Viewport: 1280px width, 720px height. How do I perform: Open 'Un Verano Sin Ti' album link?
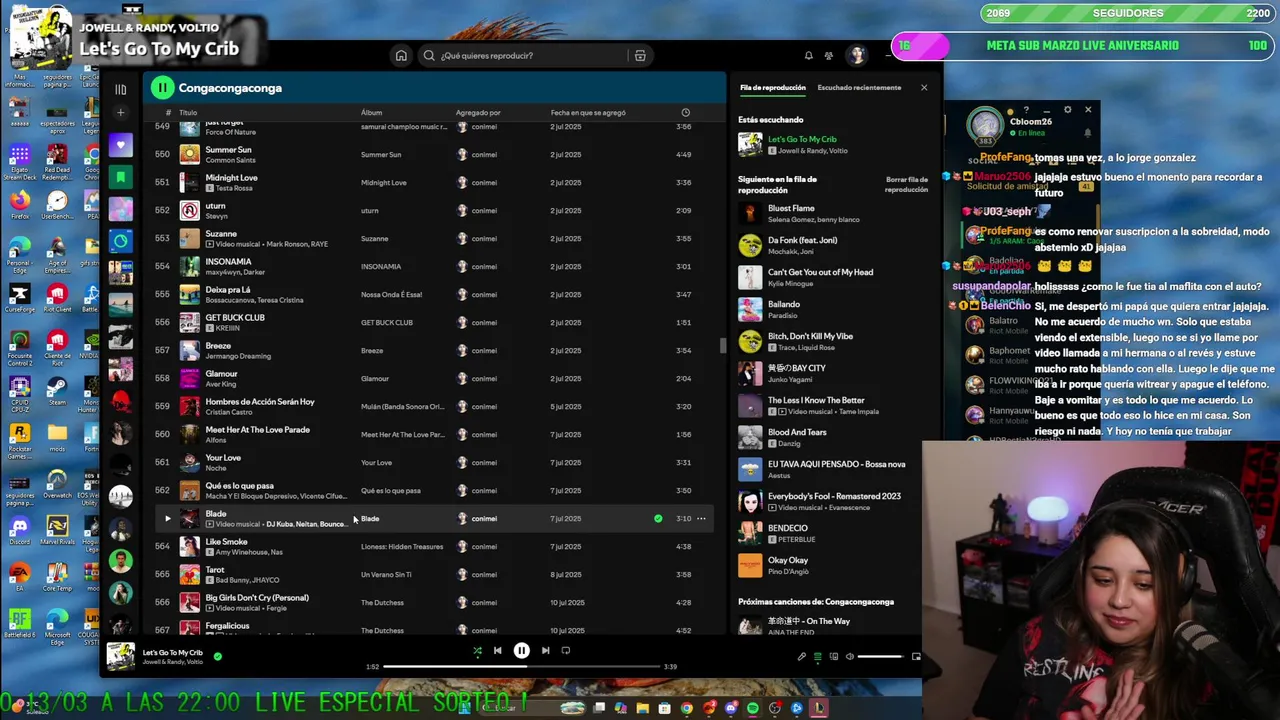pos(386,575)
